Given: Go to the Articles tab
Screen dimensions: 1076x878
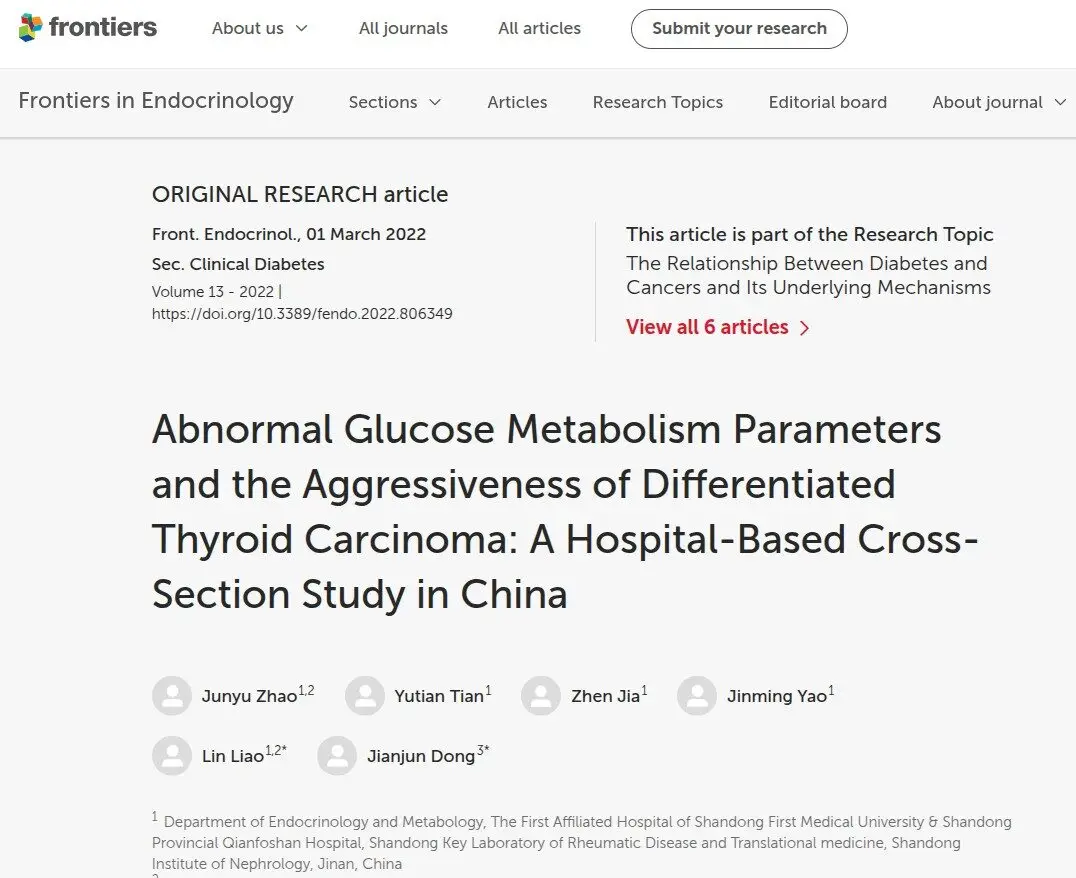Looking at the screenshot, I should point(517,102).
